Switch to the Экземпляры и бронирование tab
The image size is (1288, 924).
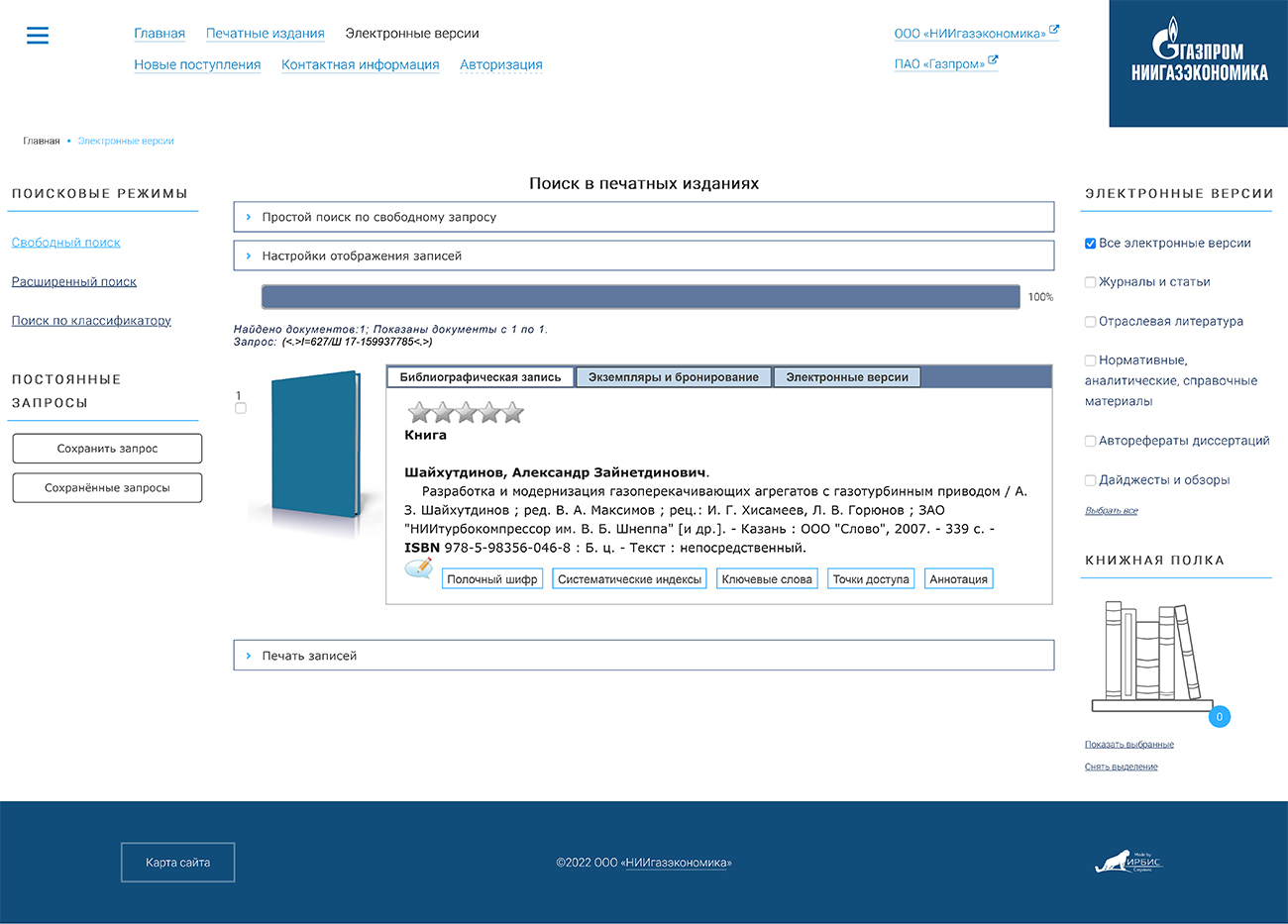tap(674, 376)
